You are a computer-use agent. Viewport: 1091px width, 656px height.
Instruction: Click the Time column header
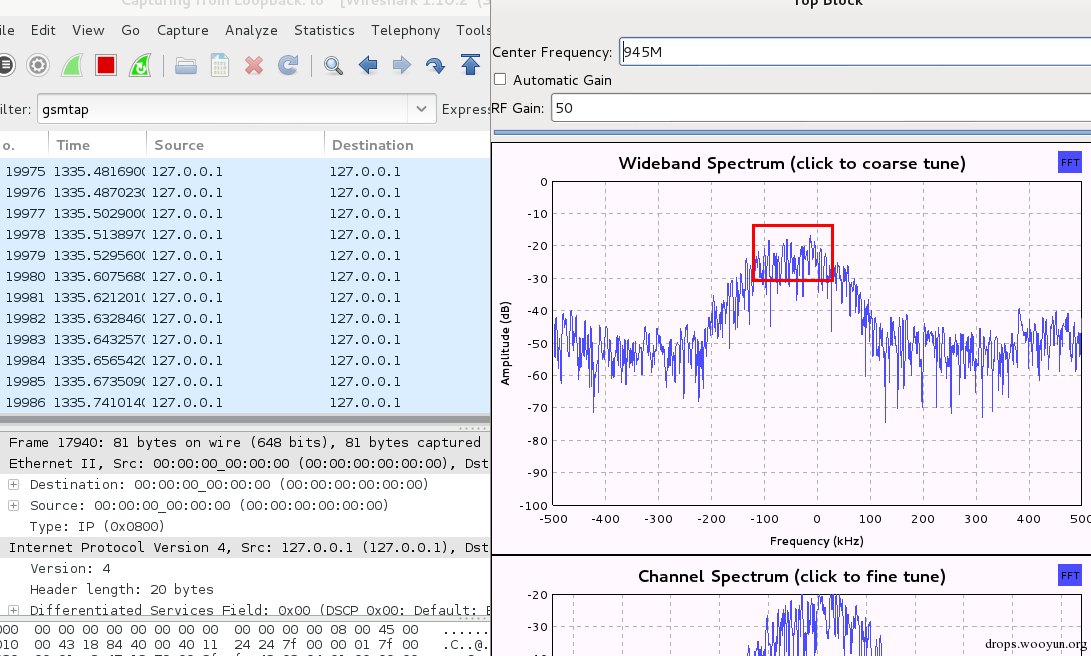pyautogui.click(x=73, y=145)
